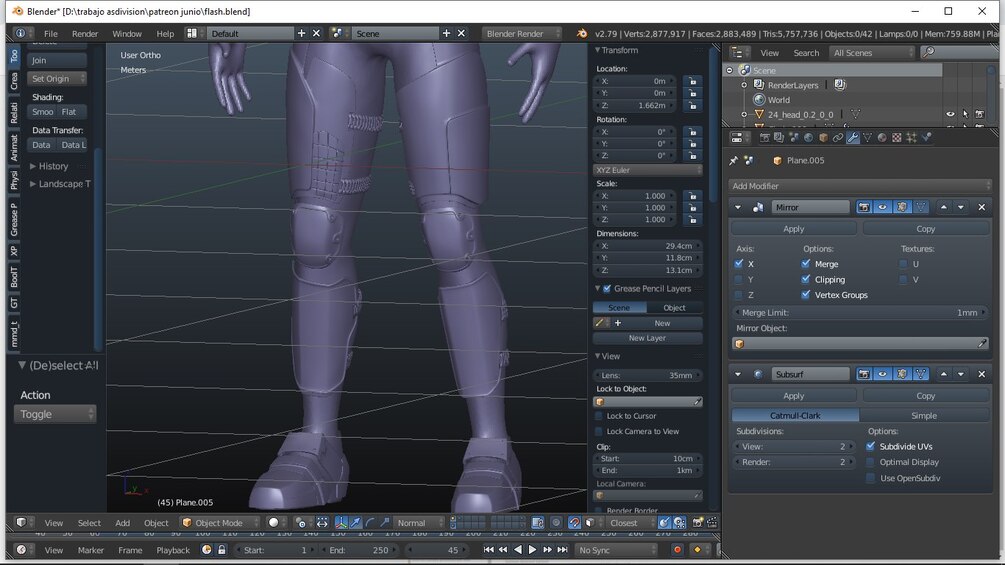1005x565 pixels.
Task: Open the Help menu
Action: [165, 33]
